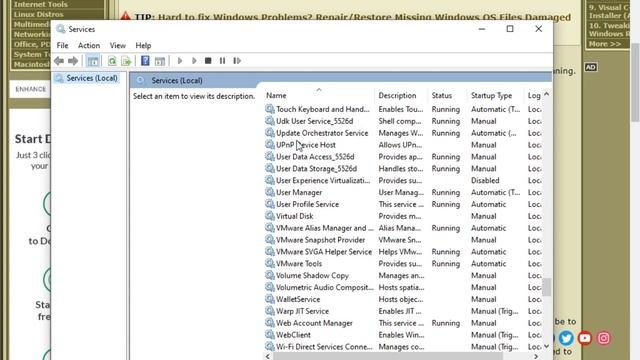640x360 pixels.
Task: Click the AD badge in browser page
Action: (x=591, y=67)
